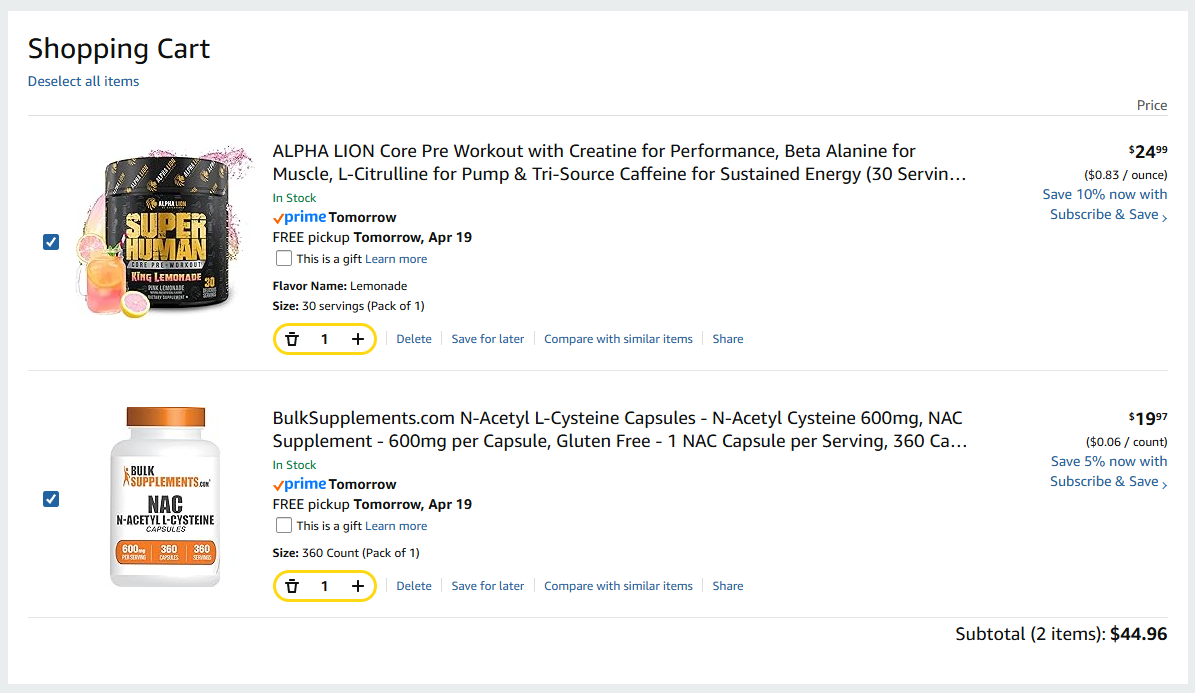Open gift Learn more for ALPHA LION
This screenshot has height=693, width=1195.
tap(396, 259)
